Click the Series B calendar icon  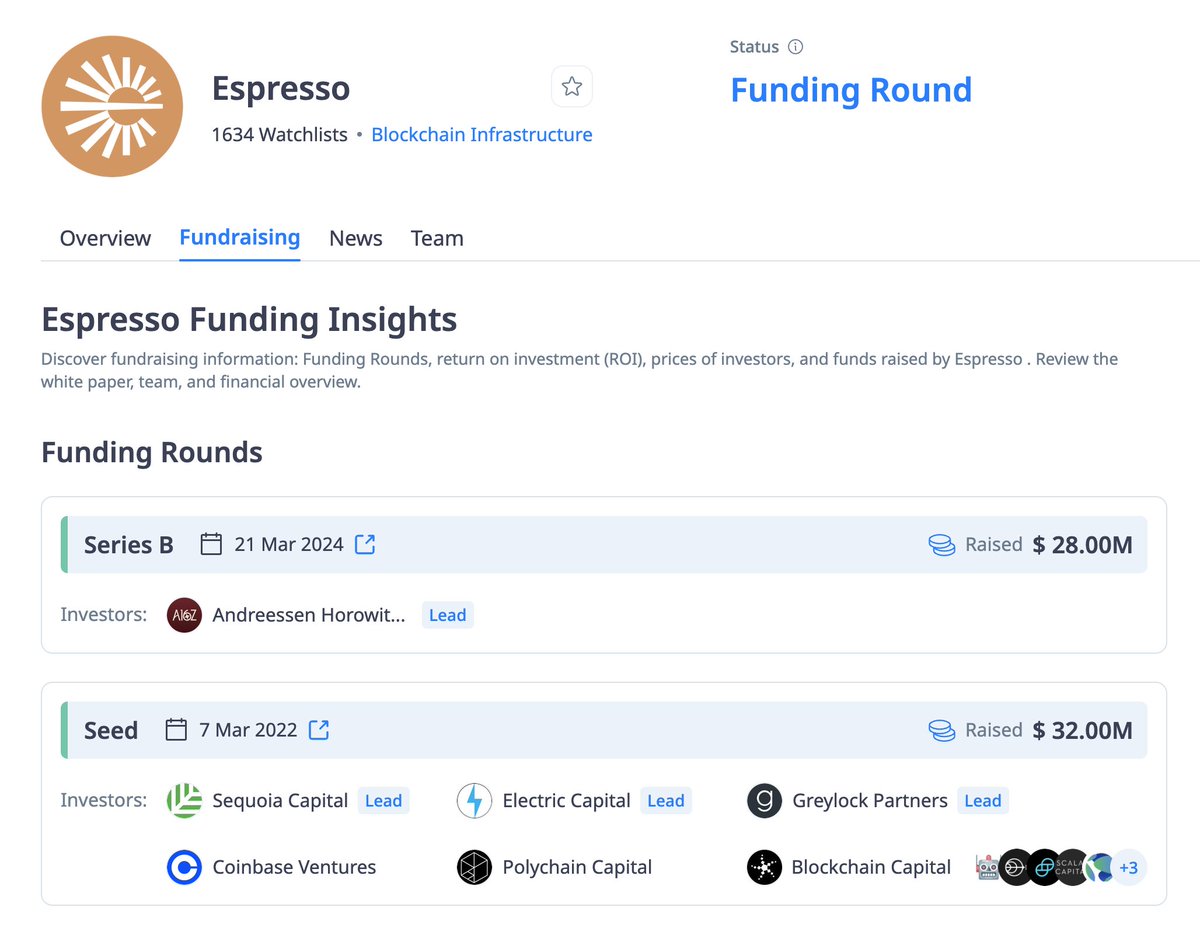coord(211,544)
